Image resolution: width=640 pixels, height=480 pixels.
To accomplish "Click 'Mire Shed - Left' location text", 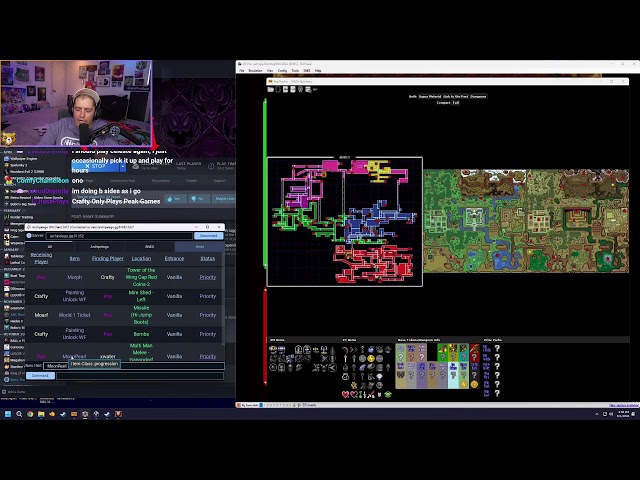I will (x=141, y=296).
